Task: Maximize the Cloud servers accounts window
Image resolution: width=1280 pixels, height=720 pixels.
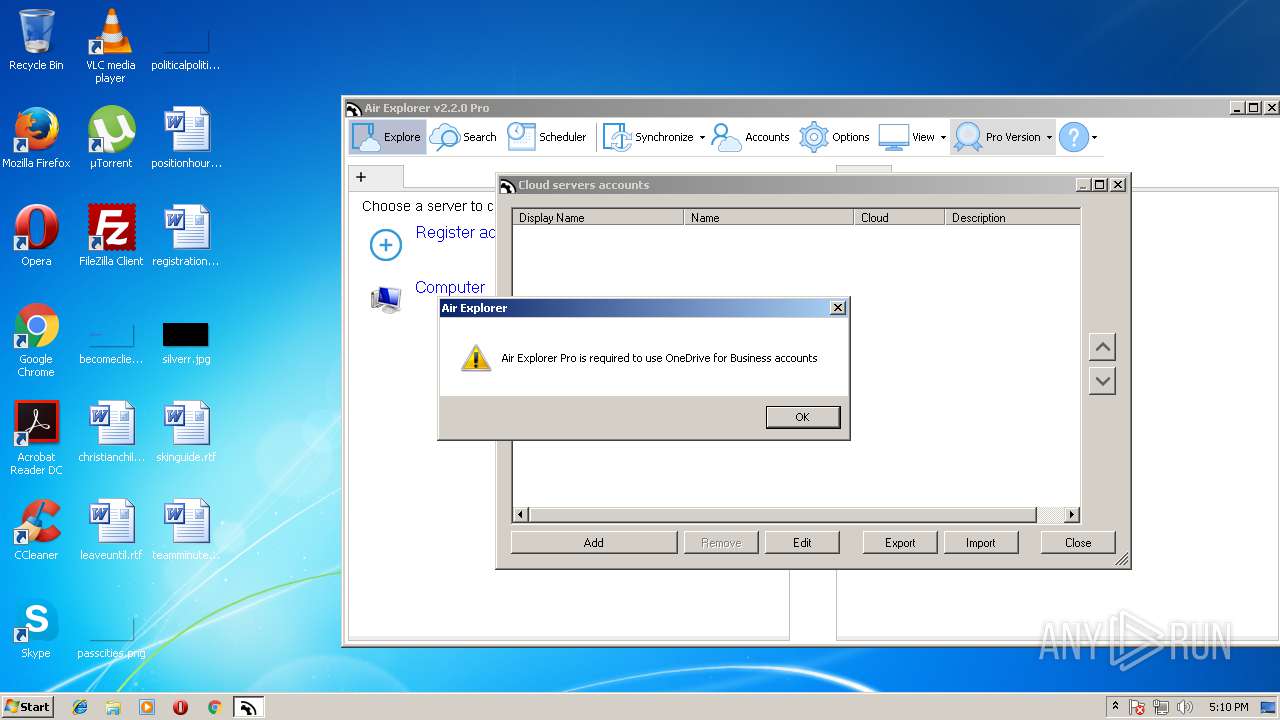Action: coord(1100,185)
